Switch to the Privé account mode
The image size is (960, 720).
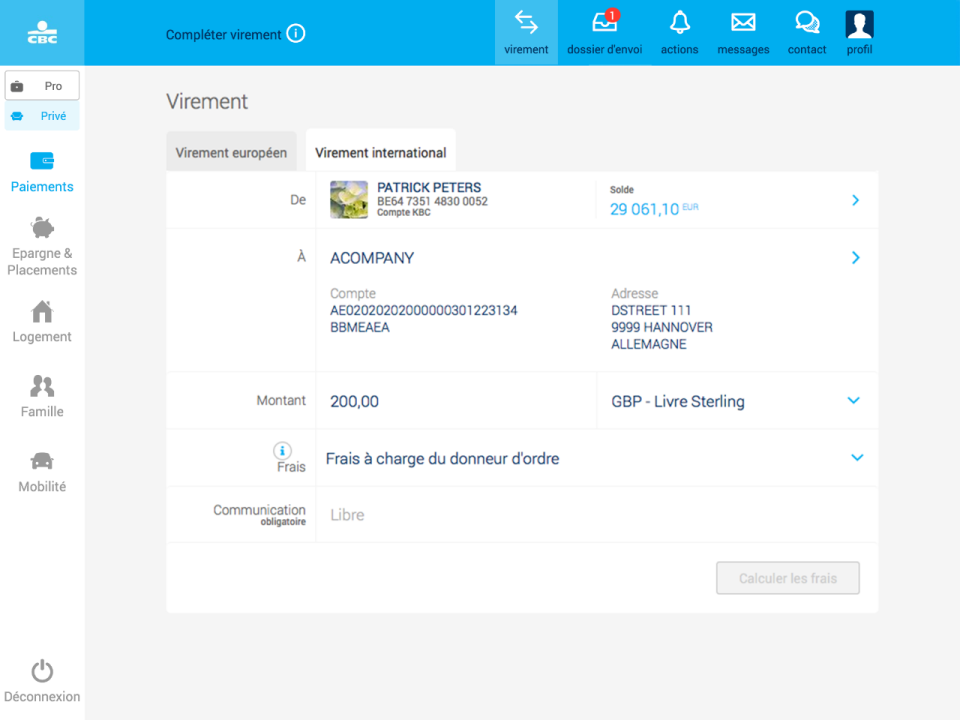tap(42, 116)
